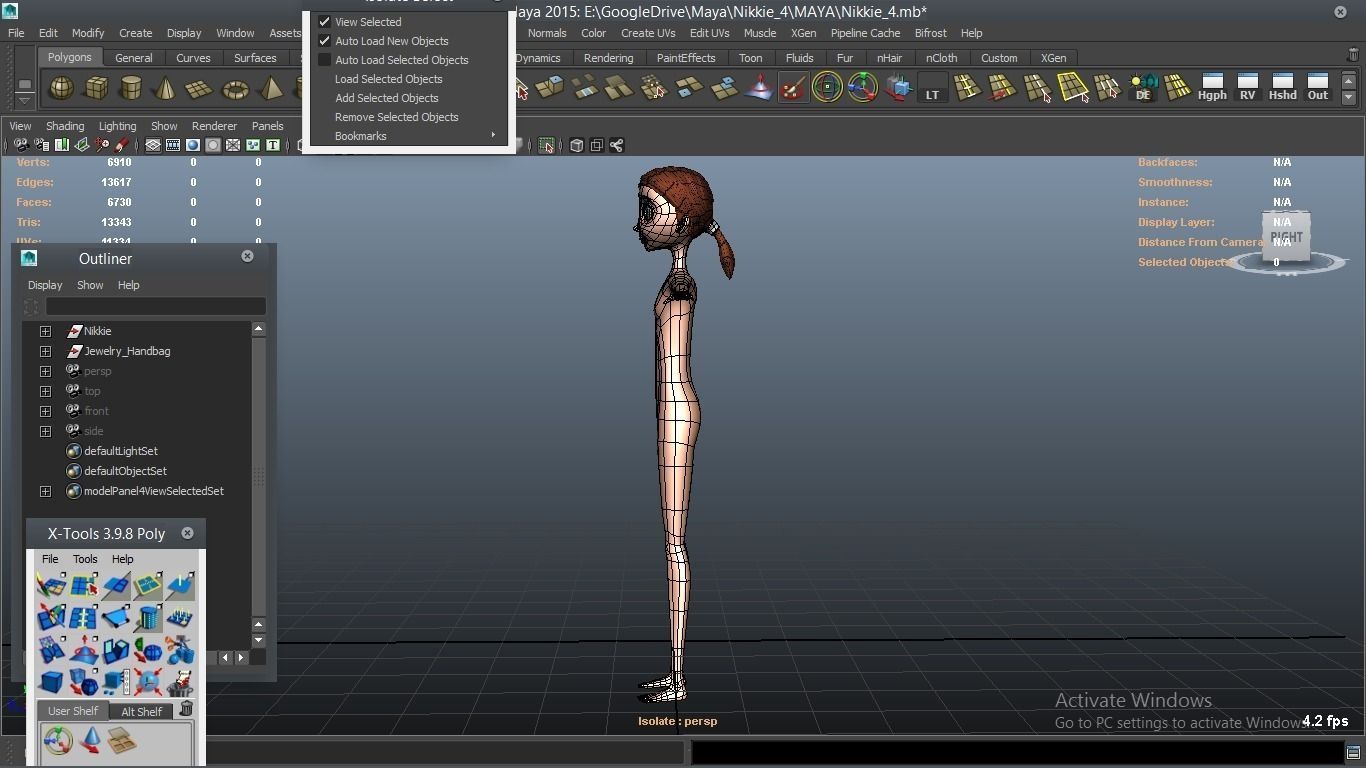Open Render View via RV shelf icon

click(1247, 88)
